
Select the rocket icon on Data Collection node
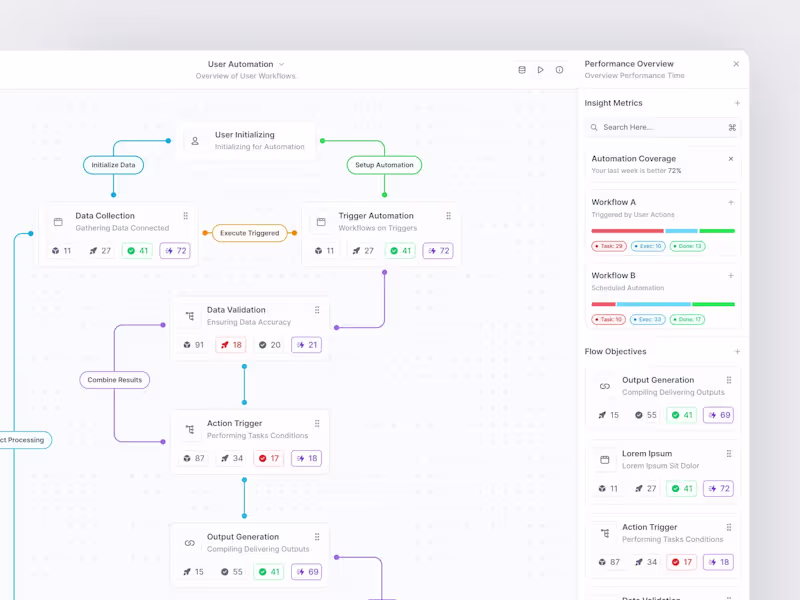coord(92,251)
